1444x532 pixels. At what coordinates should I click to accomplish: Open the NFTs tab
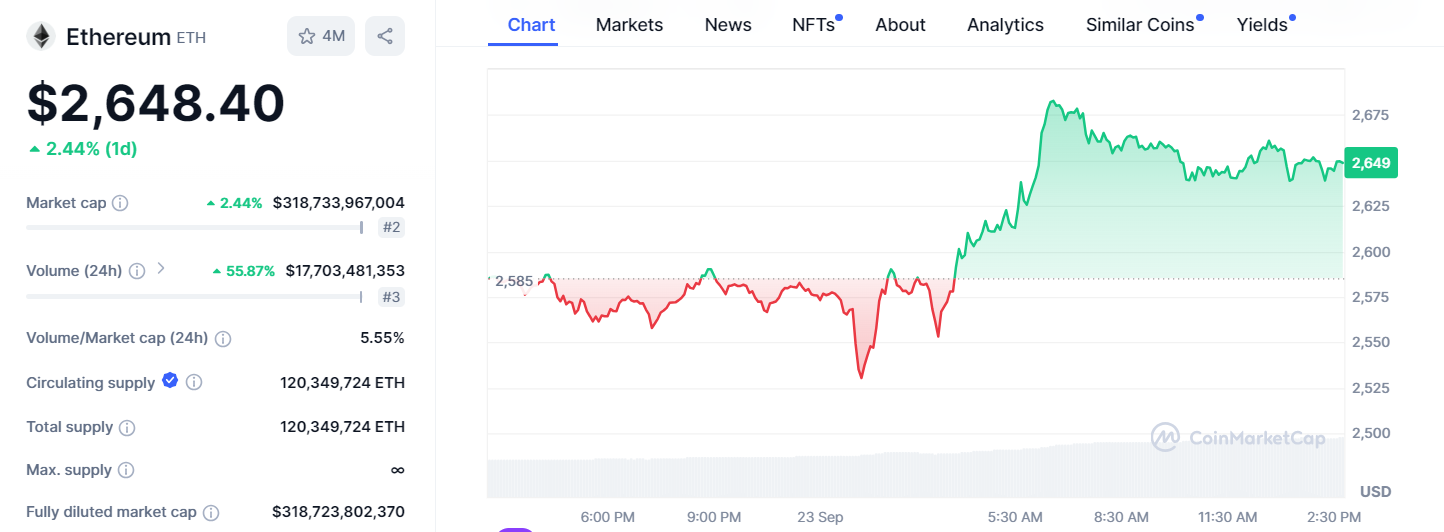[x=816, y=25]
